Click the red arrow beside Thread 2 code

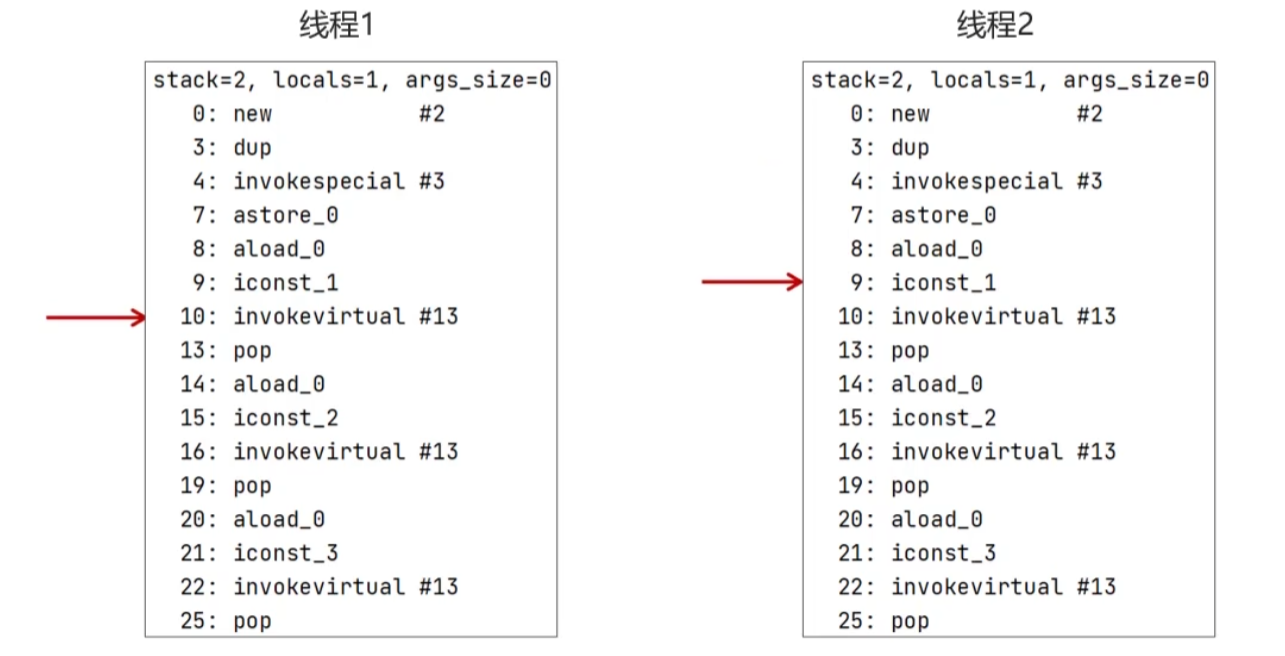(752, 283)
